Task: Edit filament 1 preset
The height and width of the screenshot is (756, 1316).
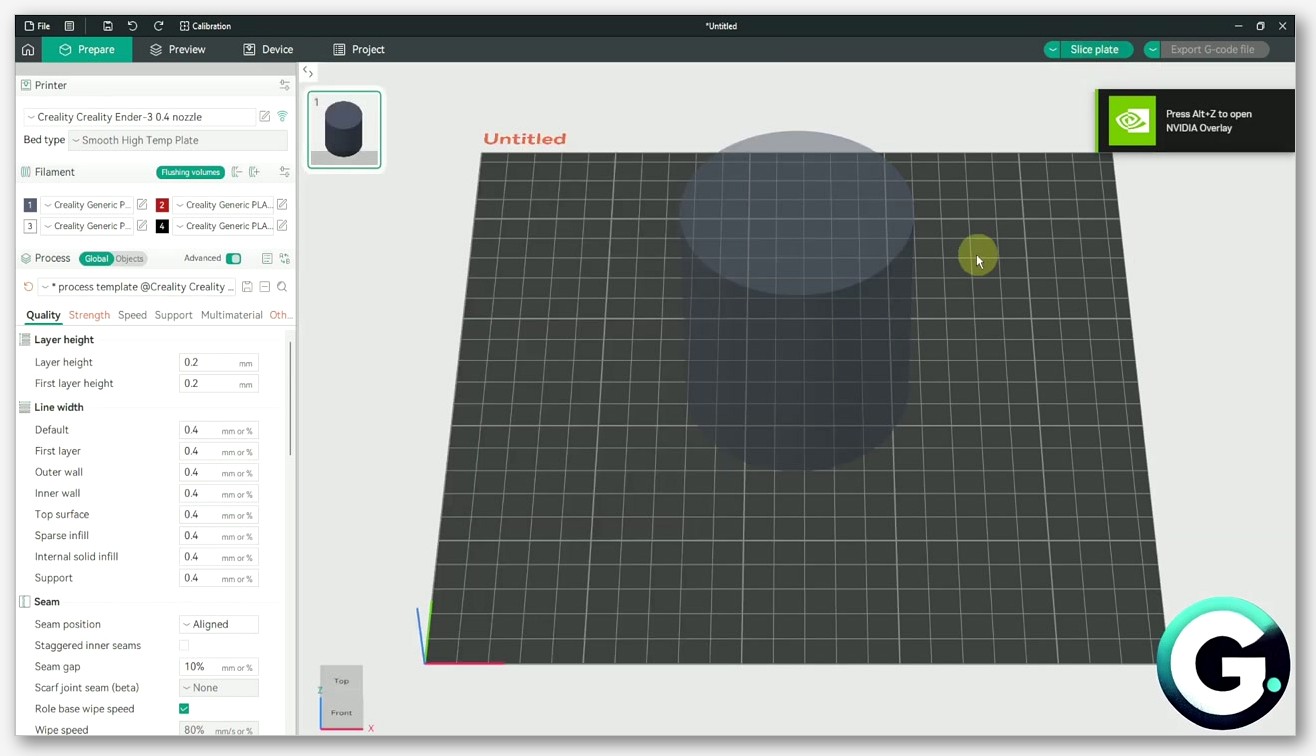Action: pos(142,204)
